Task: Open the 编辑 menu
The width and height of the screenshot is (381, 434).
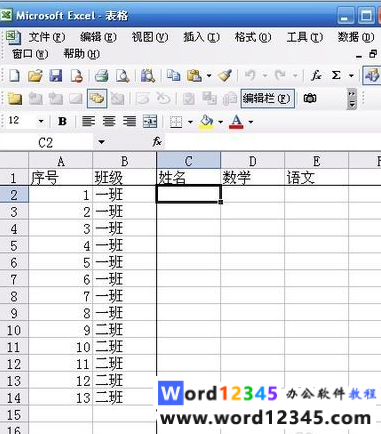Action: coord(98,37)
